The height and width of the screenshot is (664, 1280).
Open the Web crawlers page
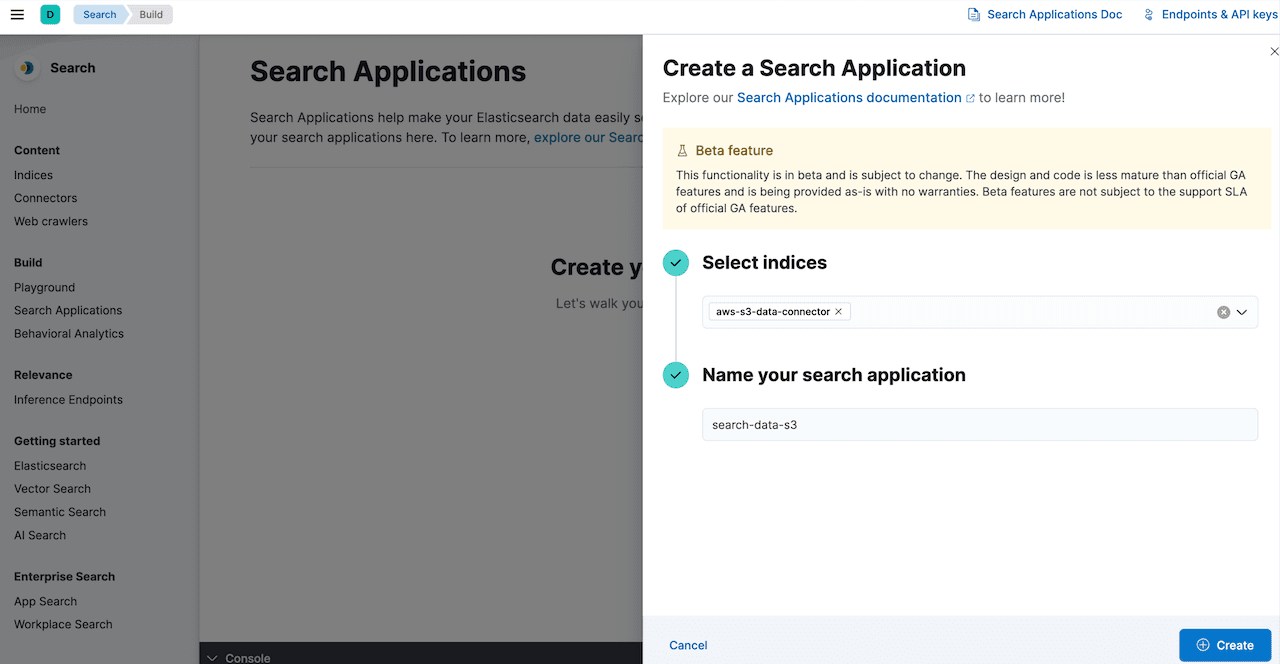click(x=51, y=221)
